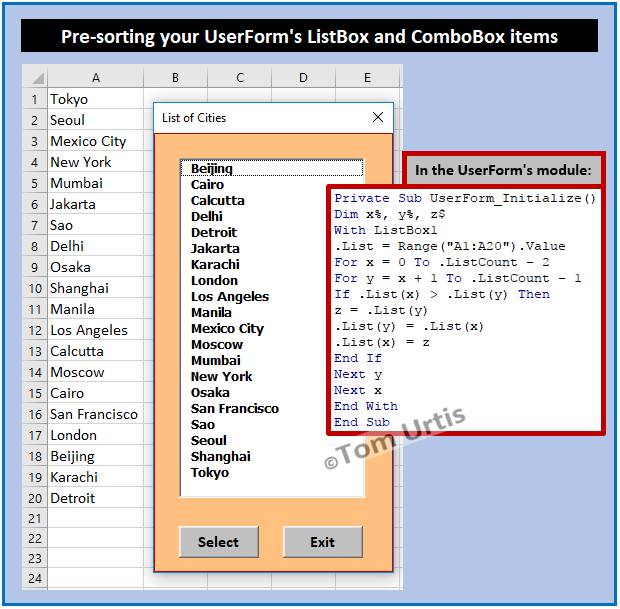Click cell A3 containing Mexico City
This screenshot has width=620, height=609.
(x=95, y=141)
